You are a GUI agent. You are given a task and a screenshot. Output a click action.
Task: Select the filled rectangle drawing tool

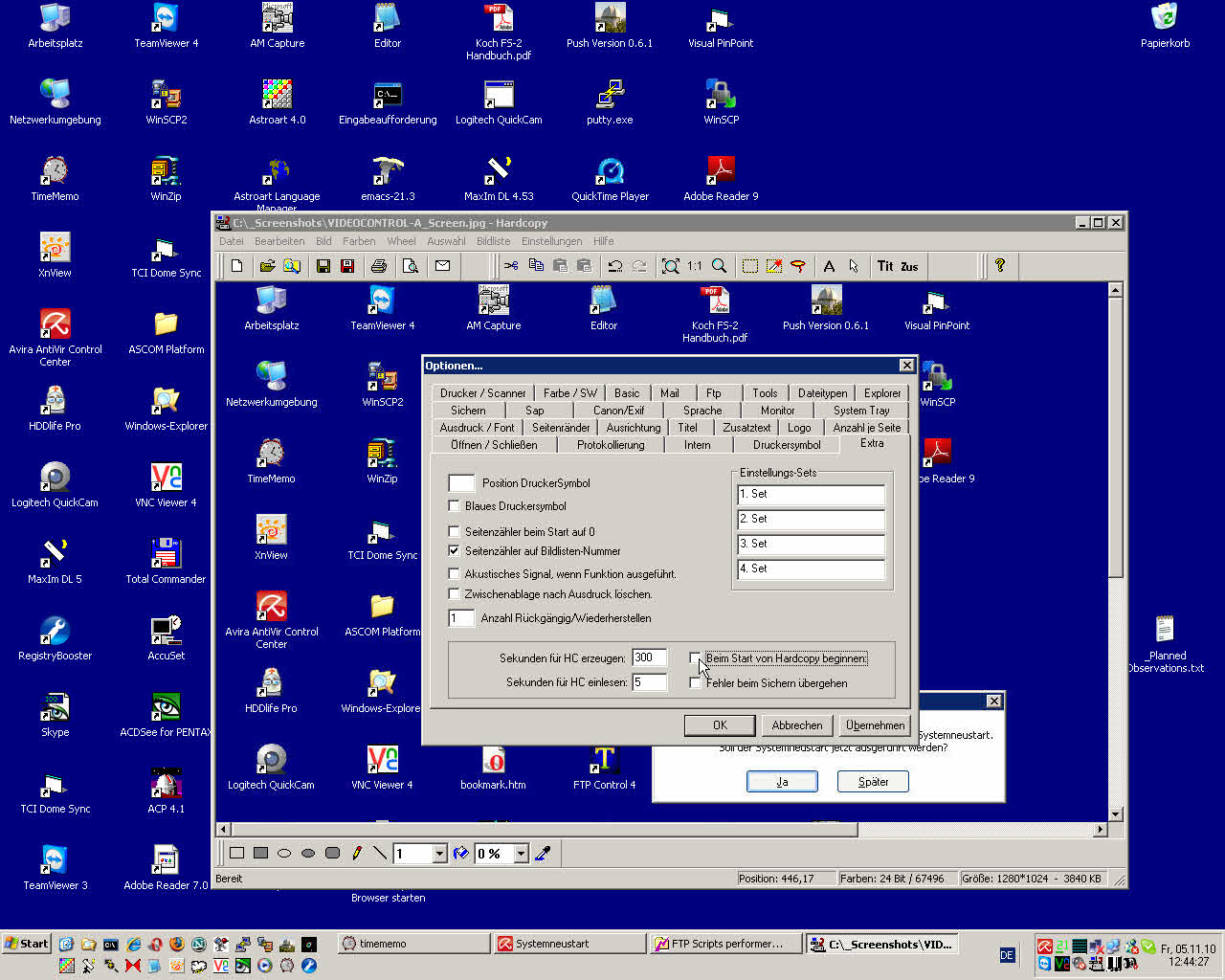[x=260, y=853]
